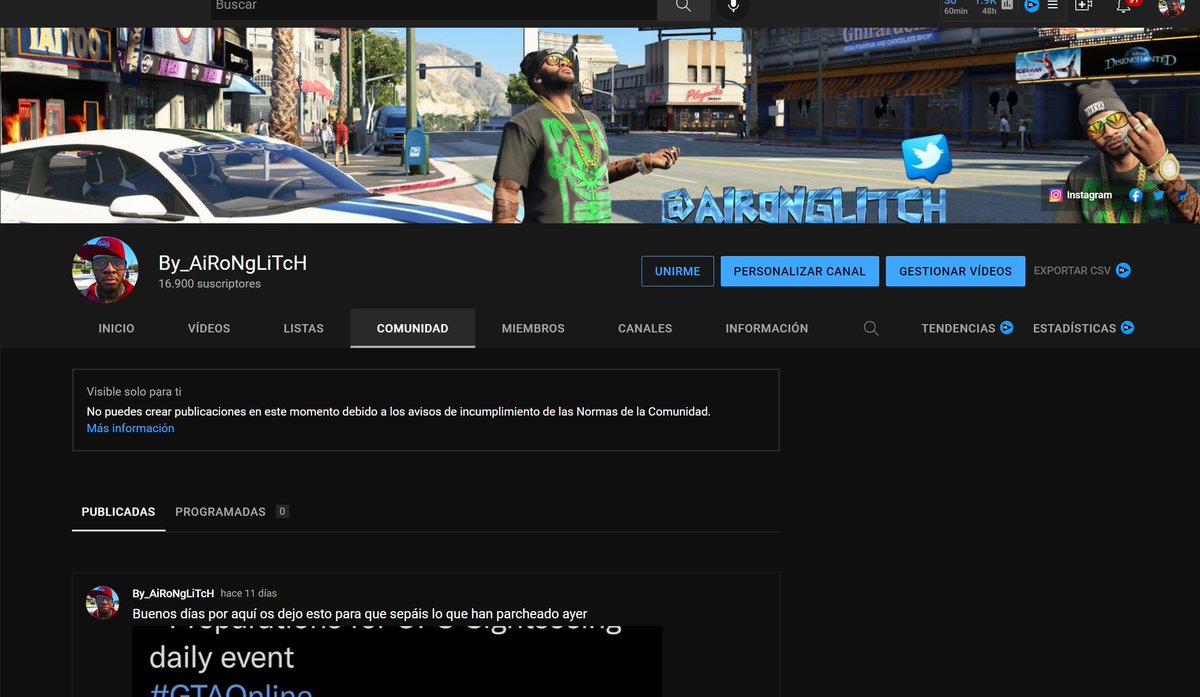Open the Create video camera icon

coord(1083,5)
